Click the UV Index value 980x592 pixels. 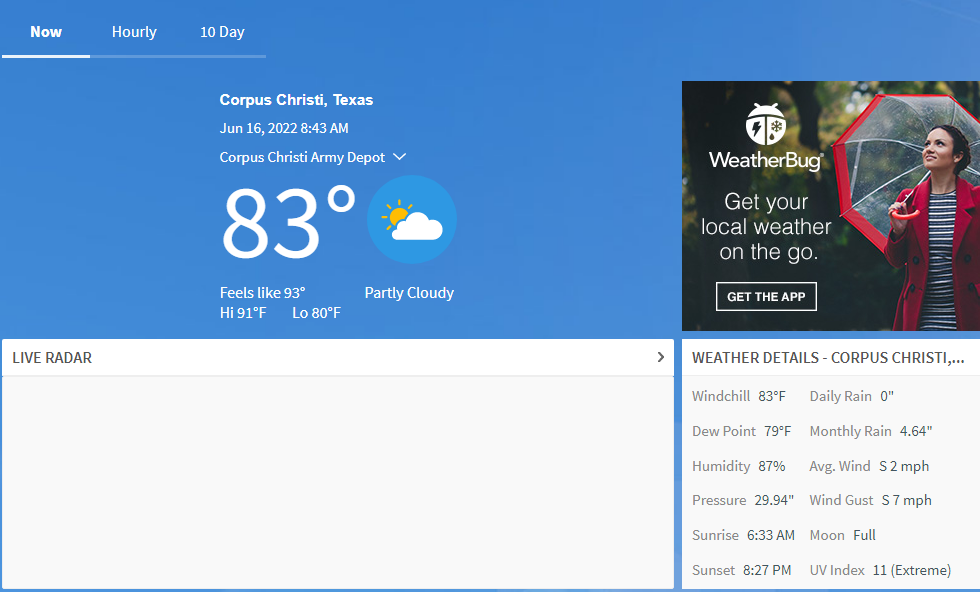pyautogui.click(x=911, y=570)
